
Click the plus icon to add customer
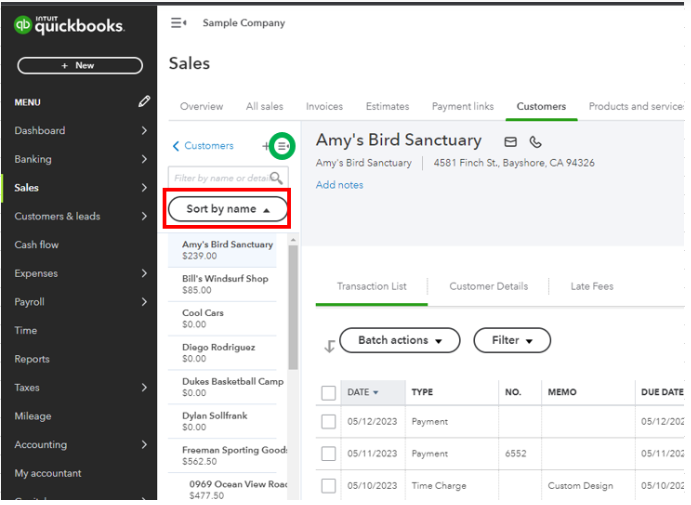pyautogui.click(x=266, y=146)
